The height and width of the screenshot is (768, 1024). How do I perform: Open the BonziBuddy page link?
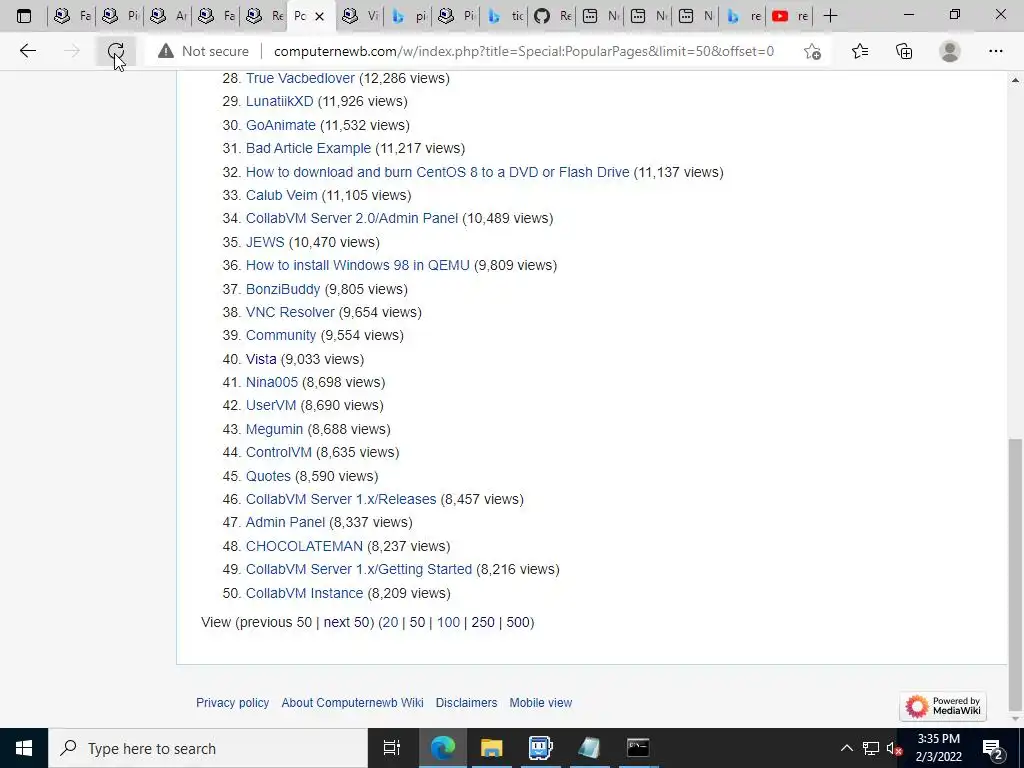click(283, 289)
